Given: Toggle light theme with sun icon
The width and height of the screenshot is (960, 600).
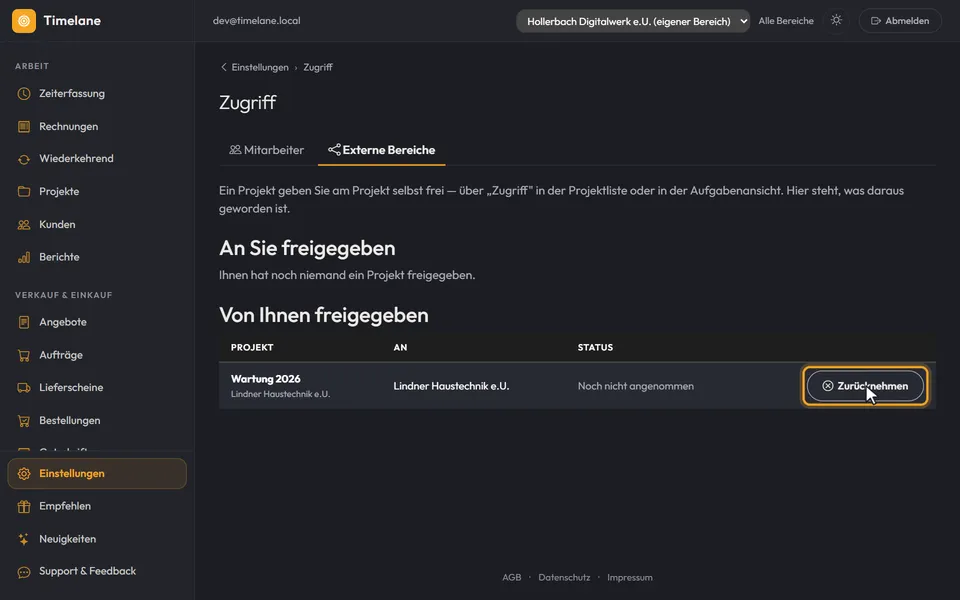Looking at the screenshot, I should click(x=836, y=20).
